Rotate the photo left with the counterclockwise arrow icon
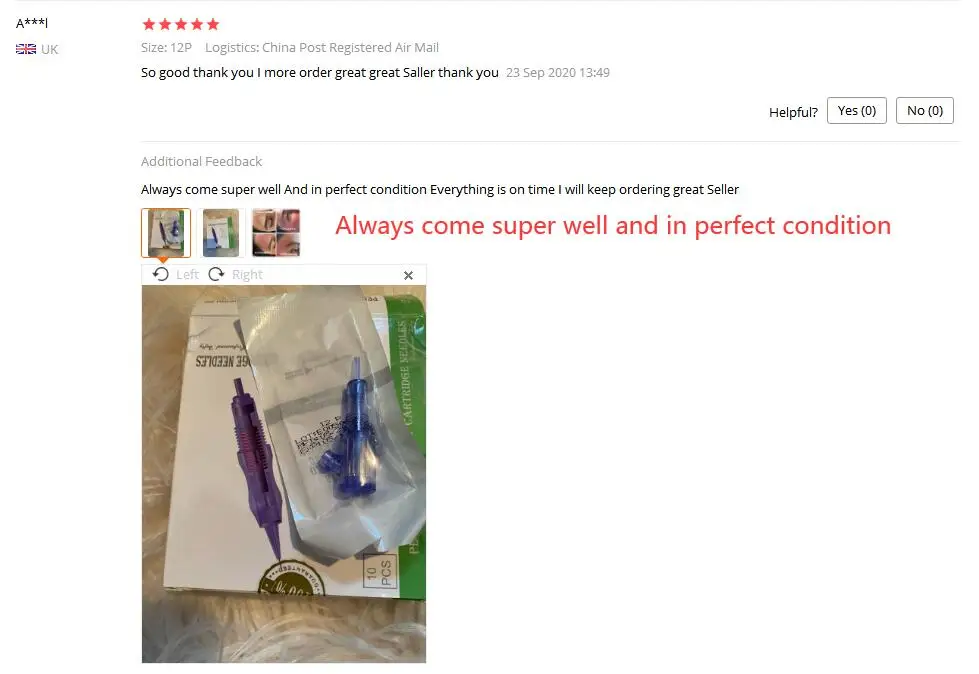The height and width of the screenshot is (674, 979). click(x=161, y=275)
